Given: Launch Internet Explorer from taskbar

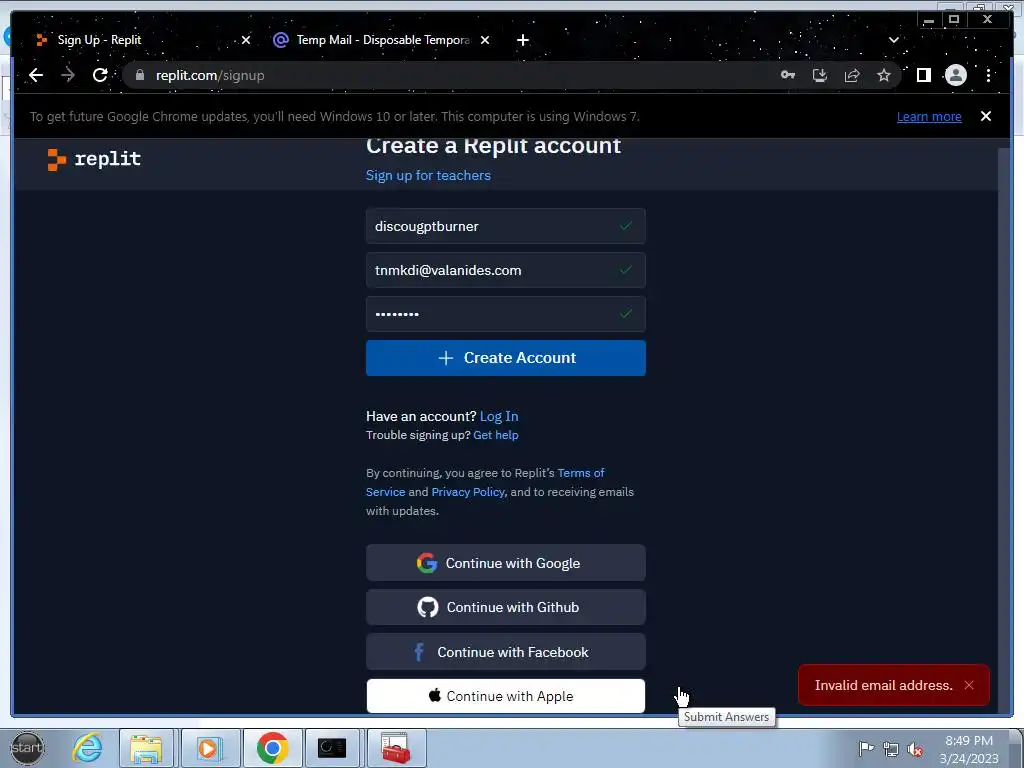Looking at the screenshot, I should click(87, 748).
